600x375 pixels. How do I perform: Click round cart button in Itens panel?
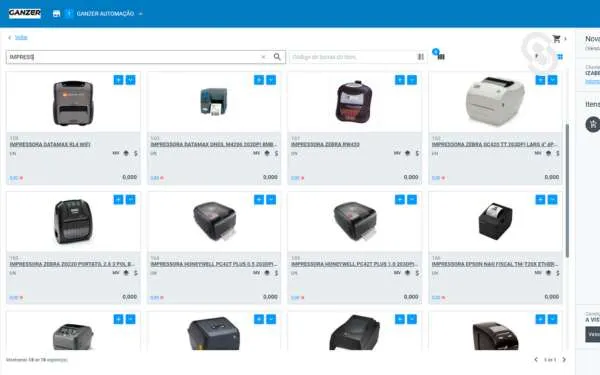pyautogui.click(x=592, y=124)
